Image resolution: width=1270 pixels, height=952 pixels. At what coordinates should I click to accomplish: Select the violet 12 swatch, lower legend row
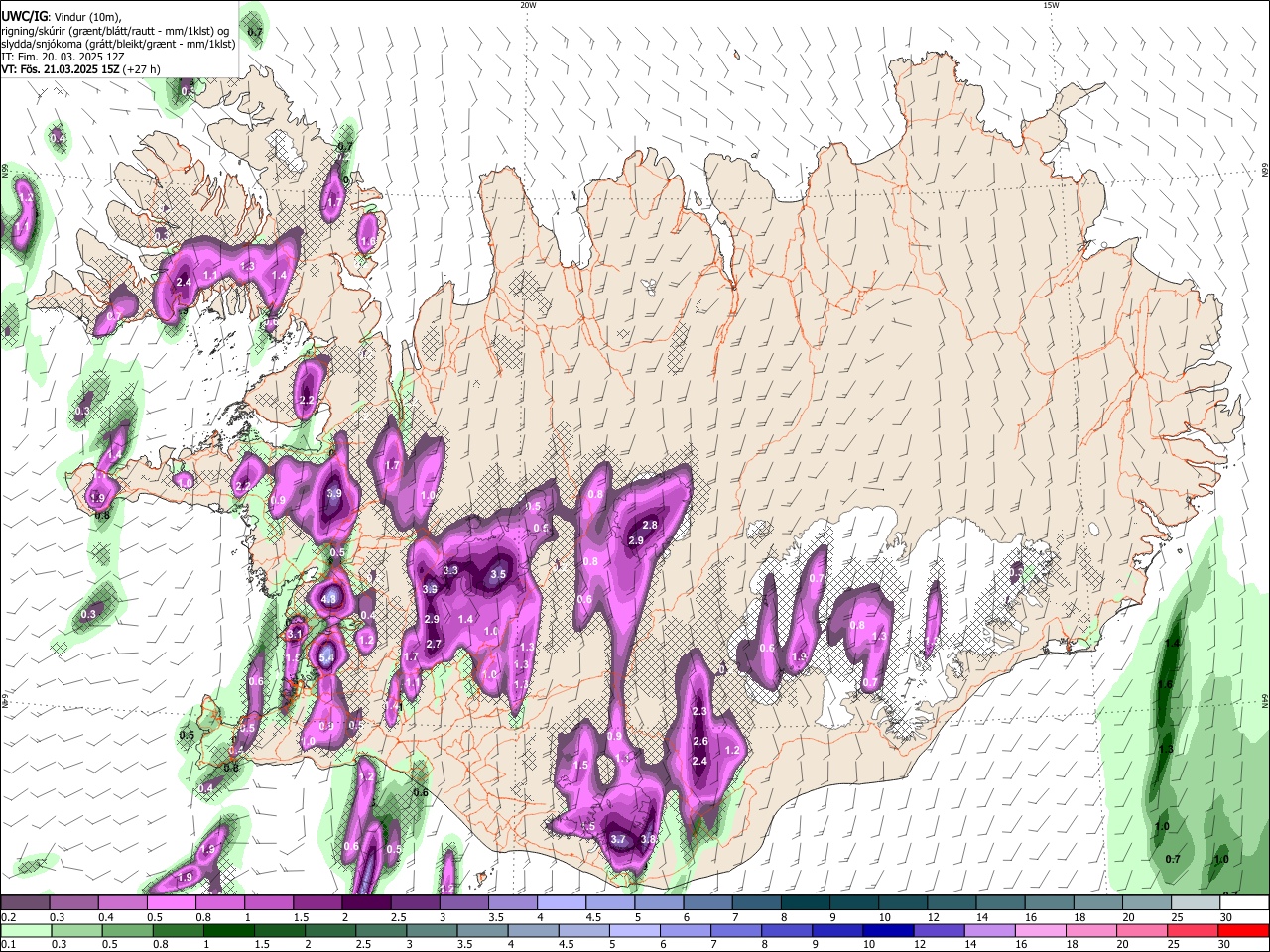pos(938,931)
